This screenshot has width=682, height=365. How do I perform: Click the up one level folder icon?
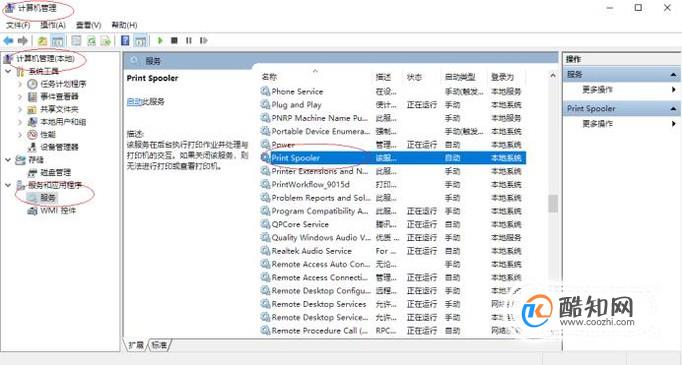(42, 41)
